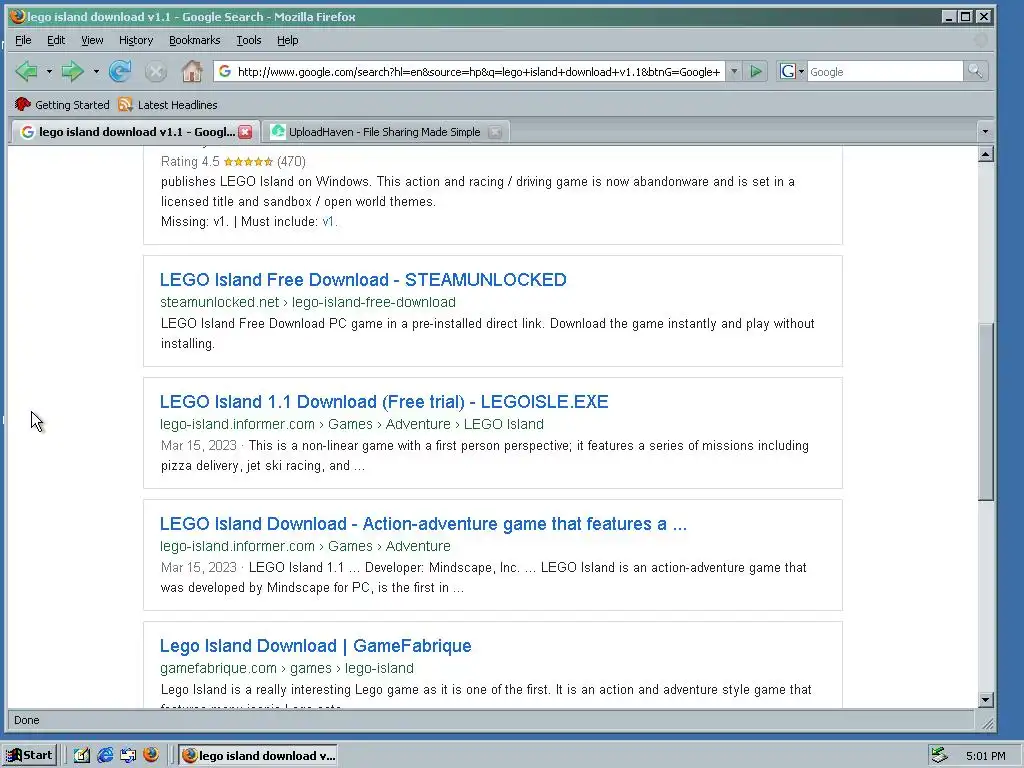Image resolution: width=1024 pixels, height=768 pixels.
Task: Launch Firefox from the quick launch bar
Action: (x=151, y=755)
